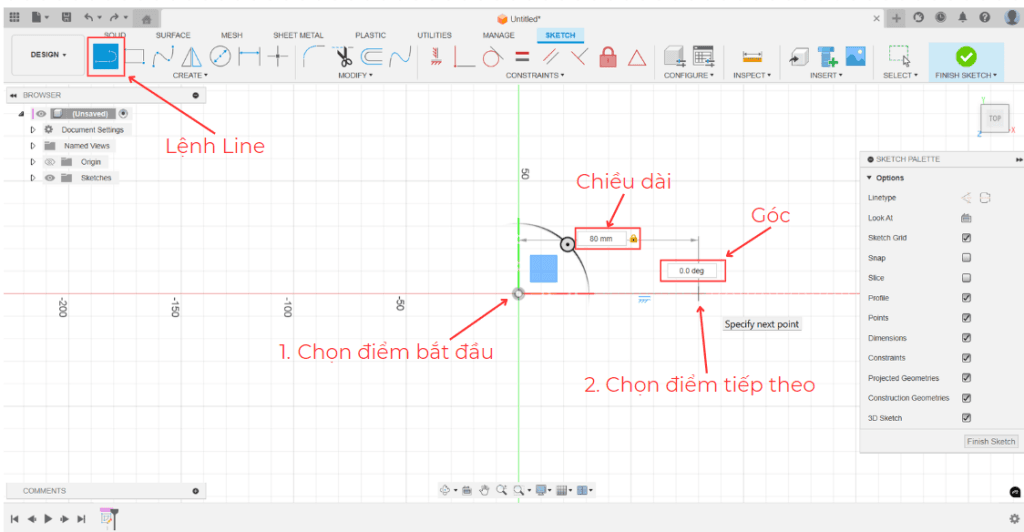Select the Sketch Dimension tool
Screen dimensions: 1024x532
click(249, 57)
